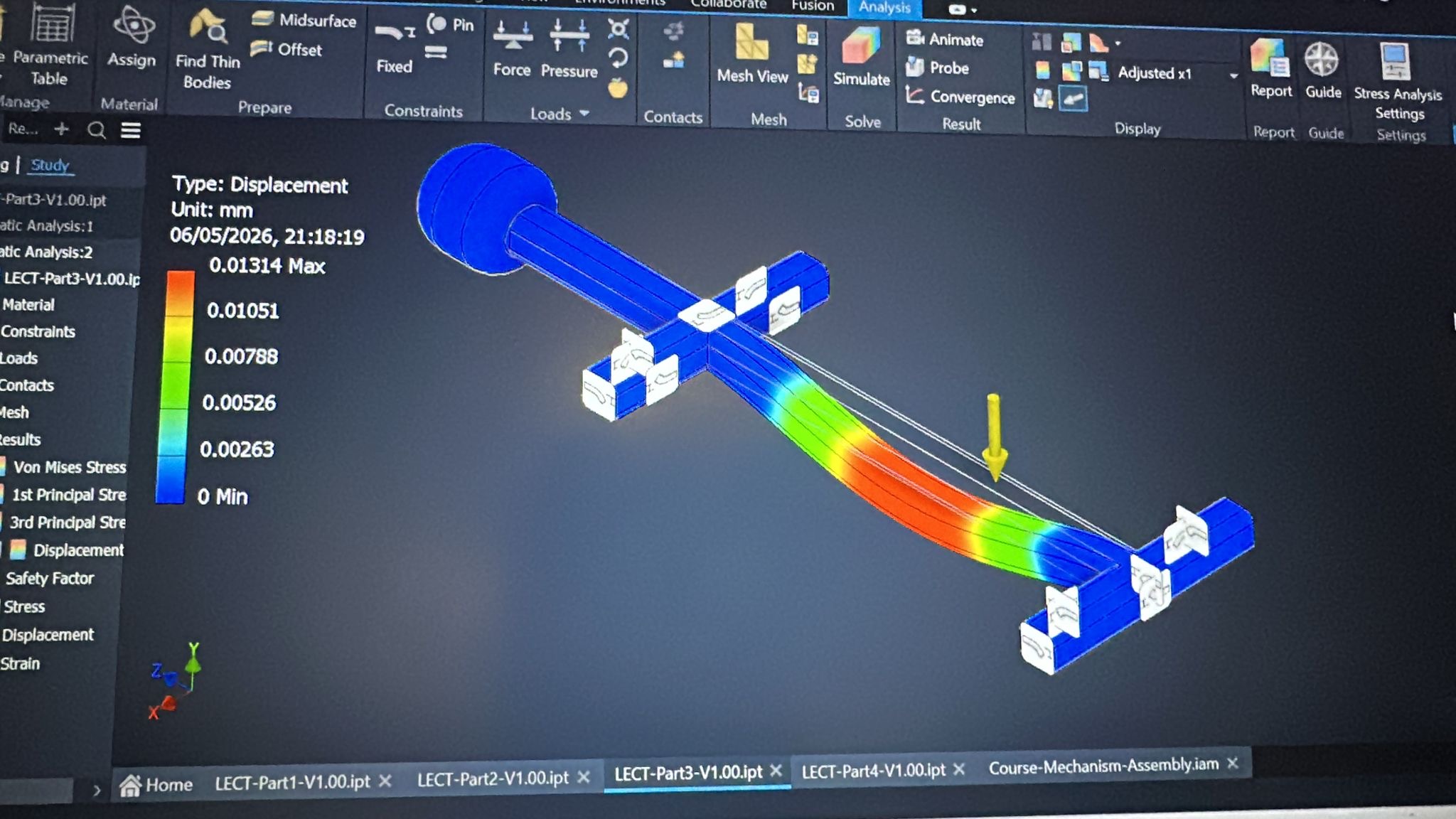Click the Gravity apple icon
Screen dimensions: 1456x819
(x=618, y=88)
